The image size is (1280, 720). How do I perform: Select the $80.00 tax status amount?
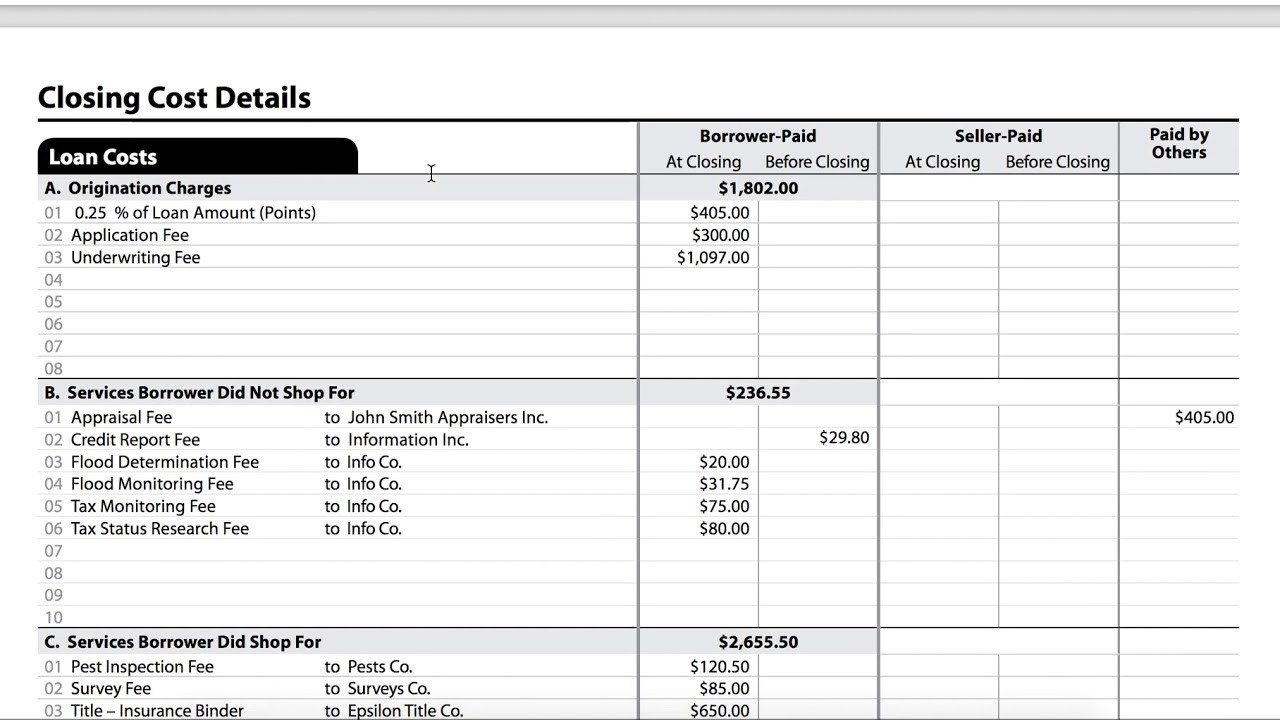pos(724,529)
